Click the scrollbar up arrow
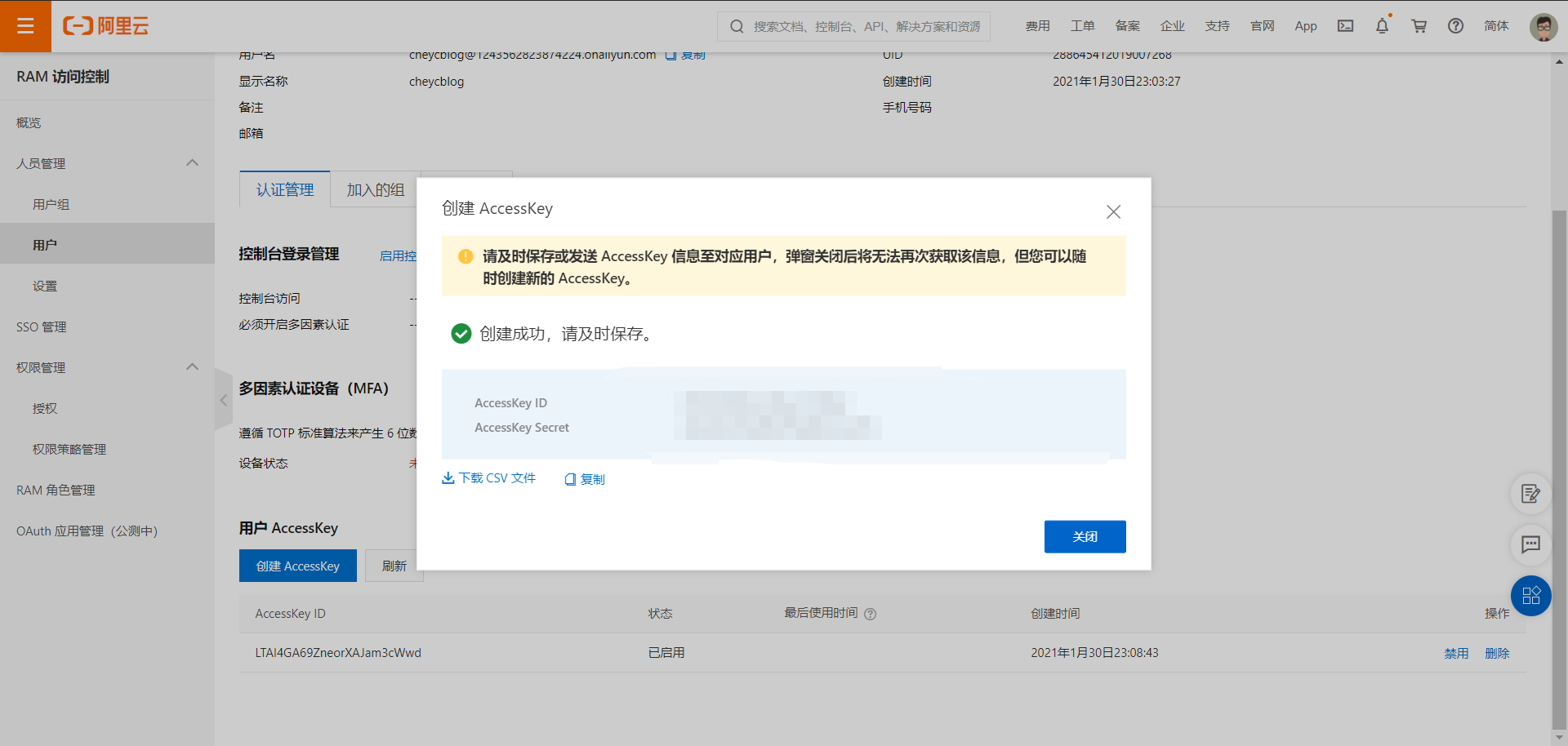Screen dimensions: 1568x746 1560,61
